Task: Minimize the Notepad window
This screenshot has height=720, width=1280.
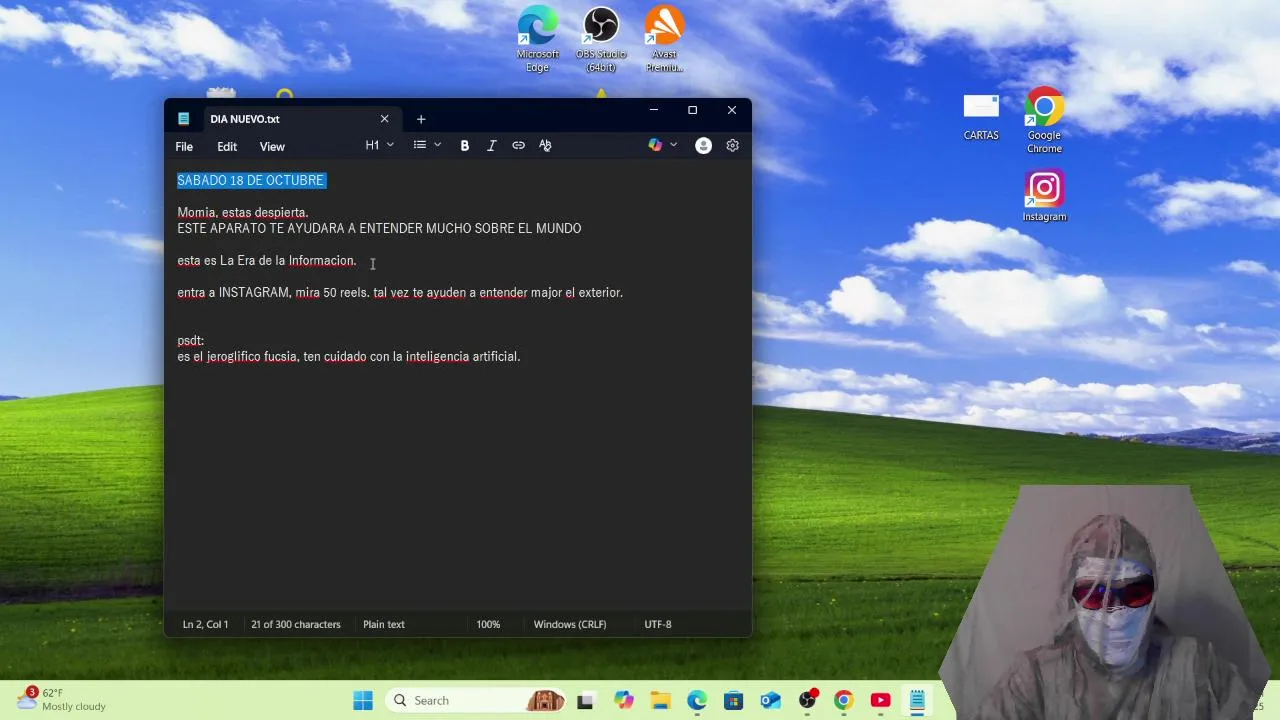Action: 653,110
